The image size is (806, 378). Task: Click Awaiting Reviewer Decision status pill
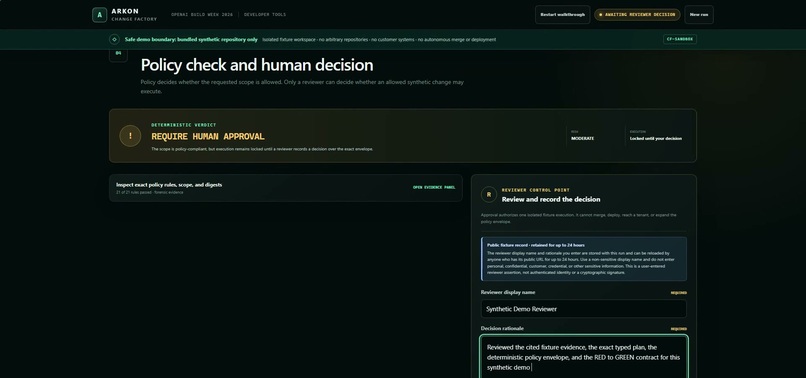tap(637, 14)
